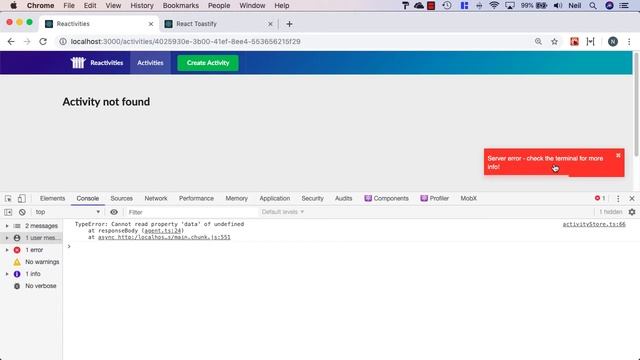Screen dimensions: 640x360
Task: Open the Apple menu
Action: (13, 6)
